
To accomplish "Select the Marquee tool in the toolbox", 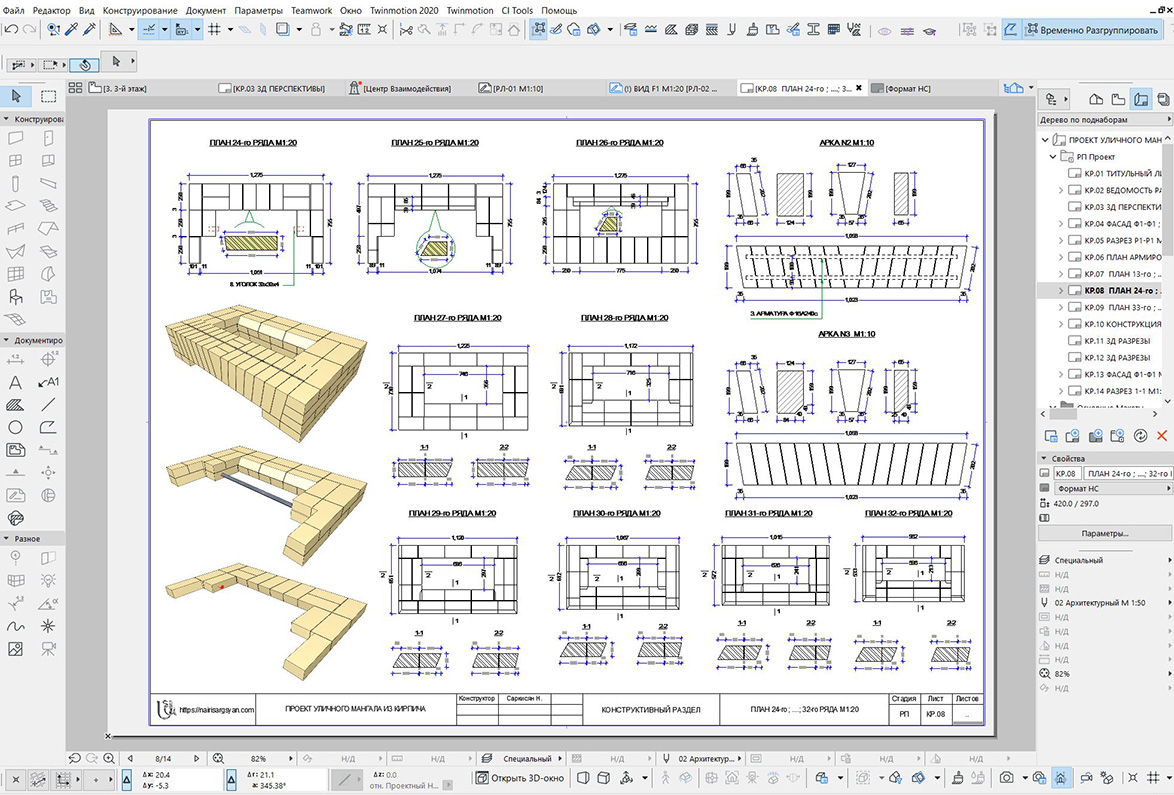I will coord(48,96).
